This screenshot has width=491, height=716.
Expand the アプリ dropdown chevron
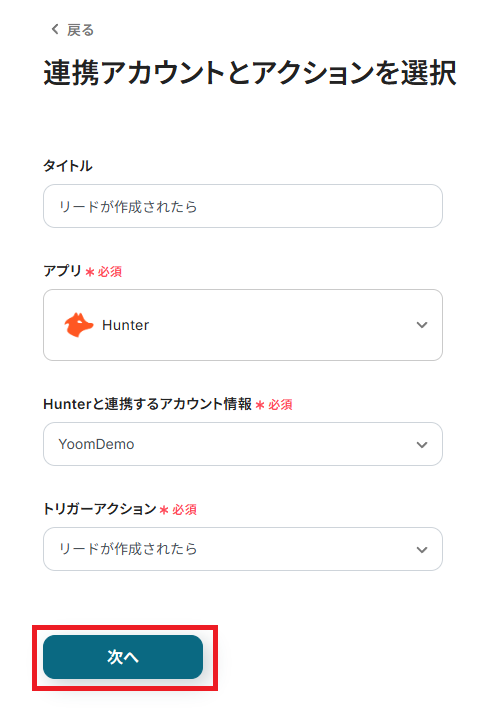(x=422, y=325)
